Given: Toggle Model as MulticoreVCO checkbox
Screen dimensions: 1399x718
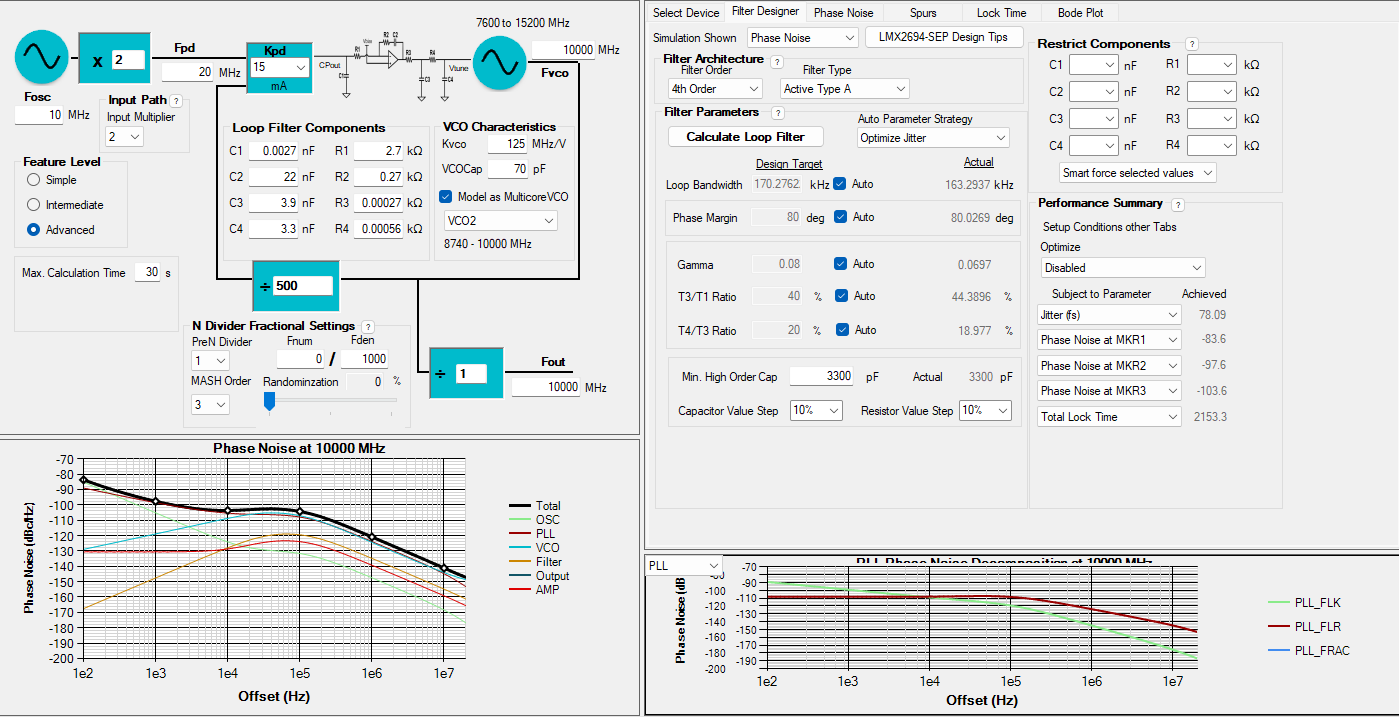Looking at the screenshot, I should point(446,196).
